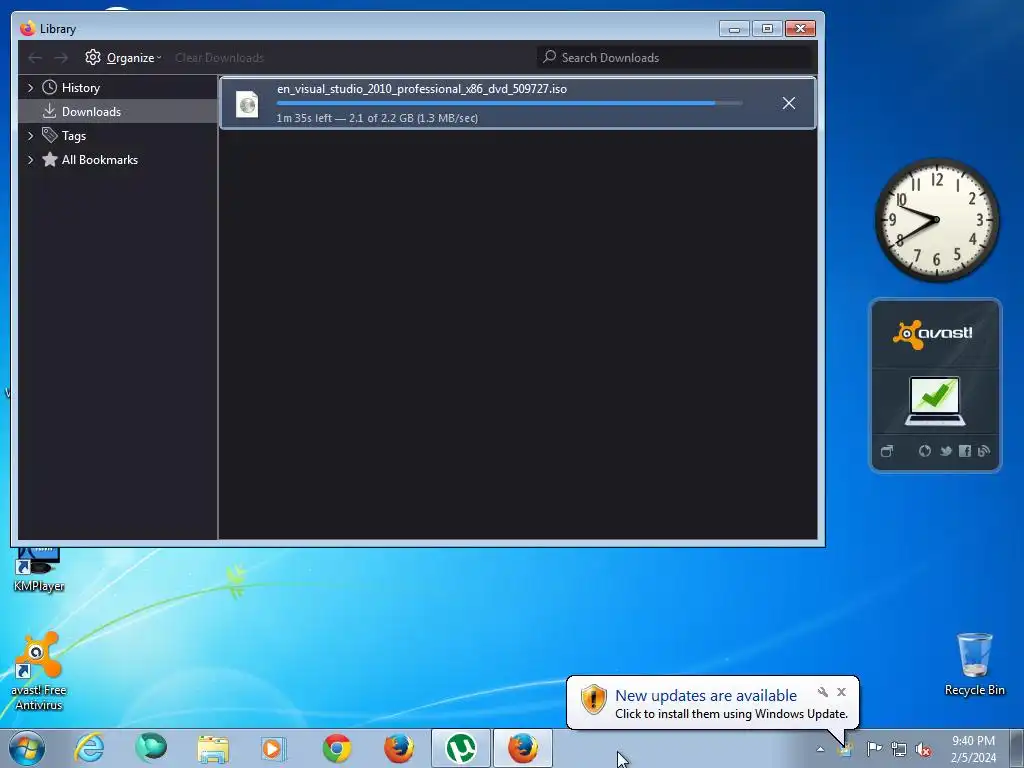Viewport: 1024px width, 768px height.
Task: Go back with the left arrow
Action: [35, 58]
